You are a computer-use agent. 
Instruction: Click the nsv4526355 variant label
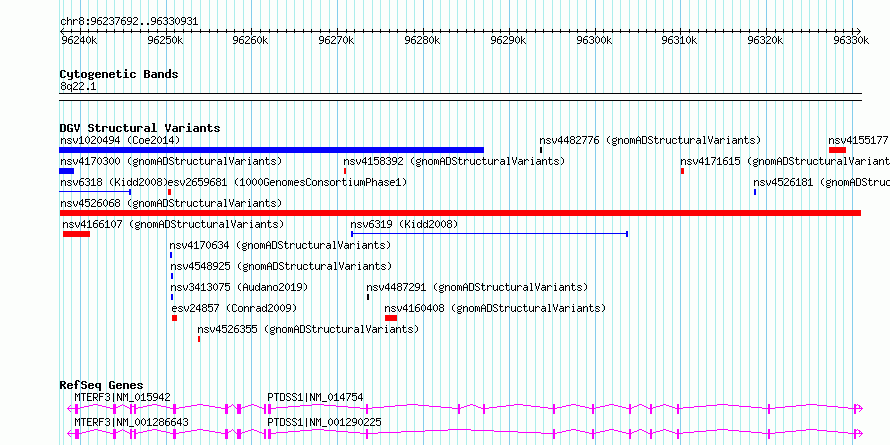pyautogui.click(x=308, y=329)
